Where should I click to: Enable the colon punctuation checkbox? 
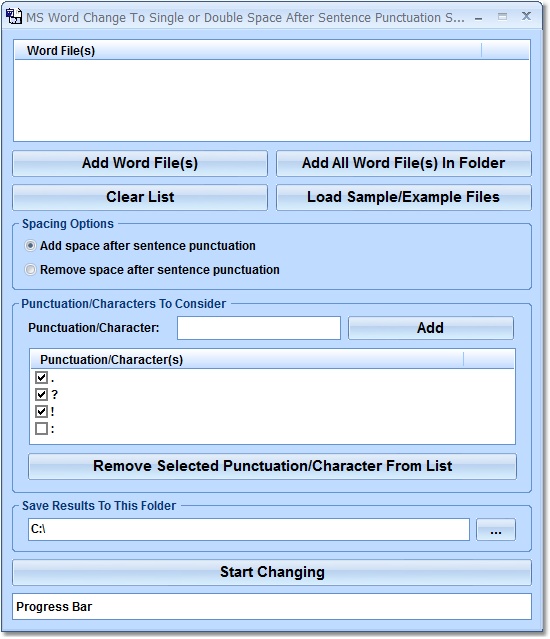41,429
